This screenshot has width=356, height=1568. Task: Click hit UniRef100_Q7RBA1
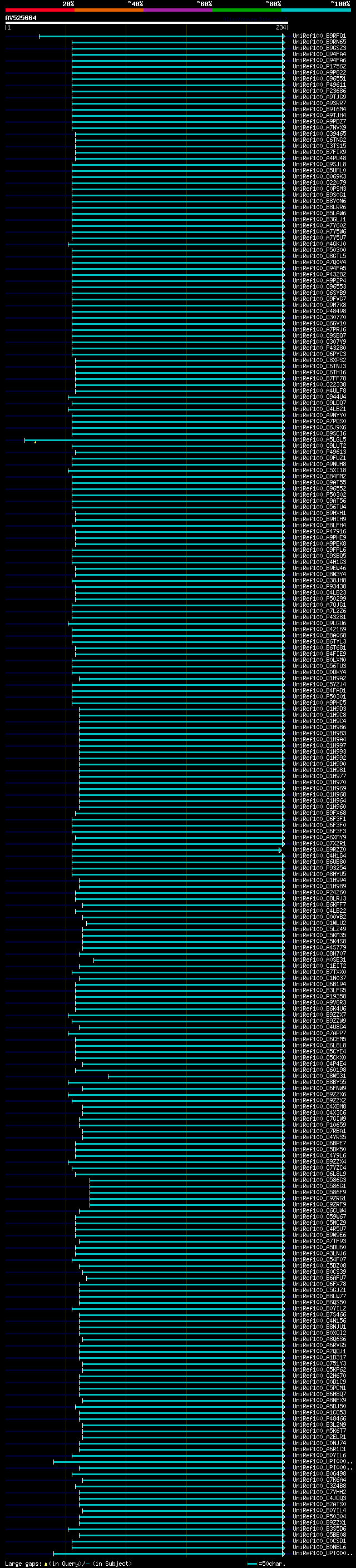click(x=319, y=1131)
